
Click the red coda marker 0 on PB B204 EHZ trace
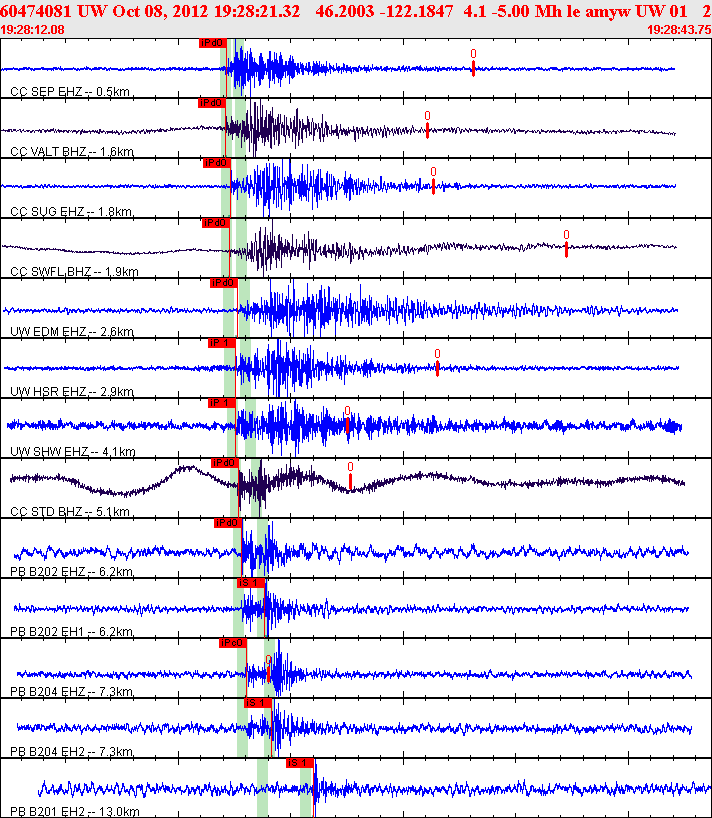[x=268, y=668]
